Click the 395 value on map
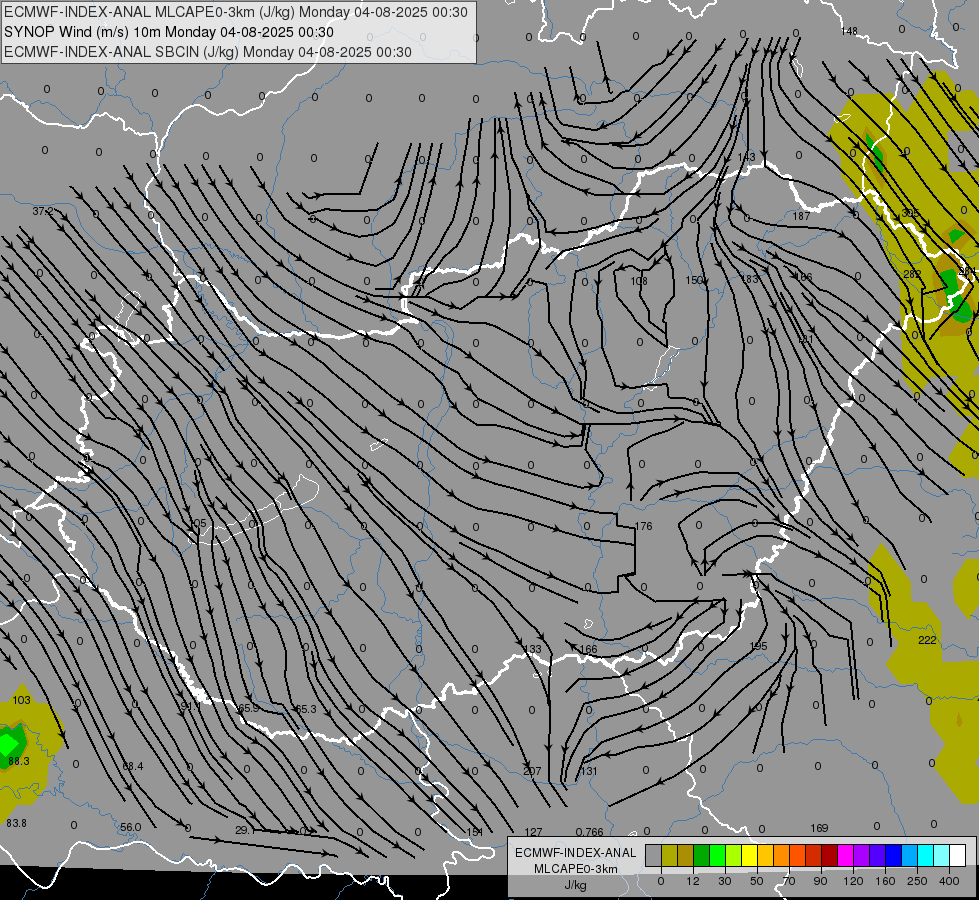This screenshot has width=979, height=900. tap(910, 213)
